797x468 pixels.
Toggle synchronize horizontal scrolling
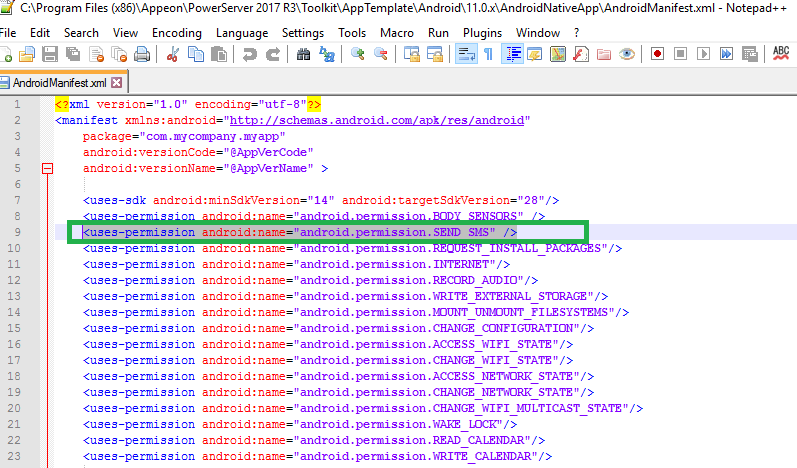[435, 54]
